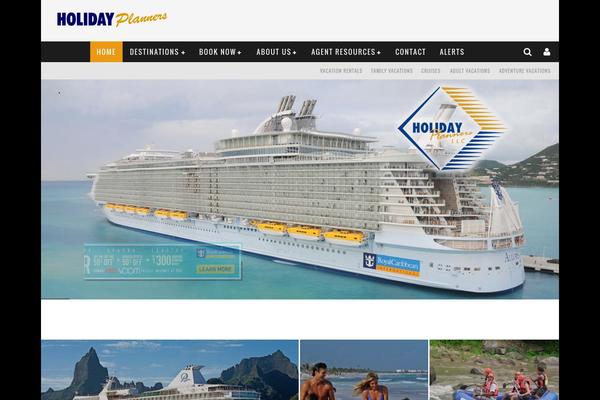Click the Learn More promo button

pyautogui.click(x=215, y=269)
